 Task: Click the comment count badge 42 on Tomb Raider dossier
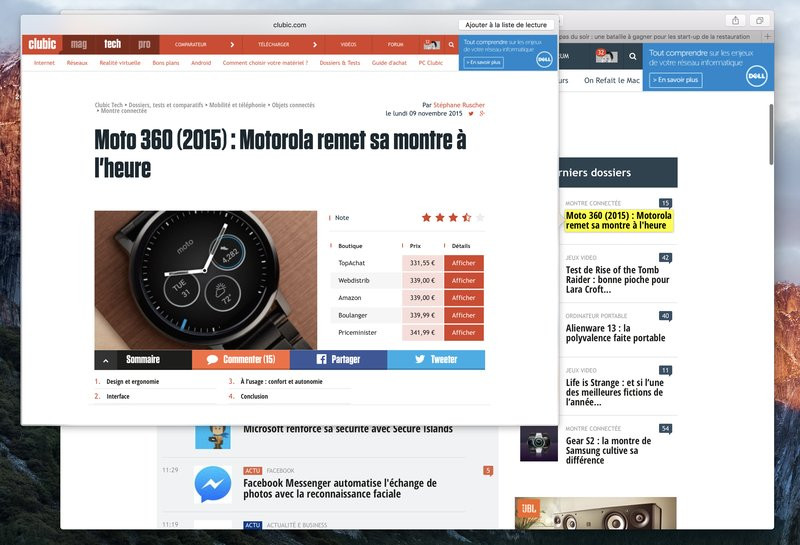[665, 258]
